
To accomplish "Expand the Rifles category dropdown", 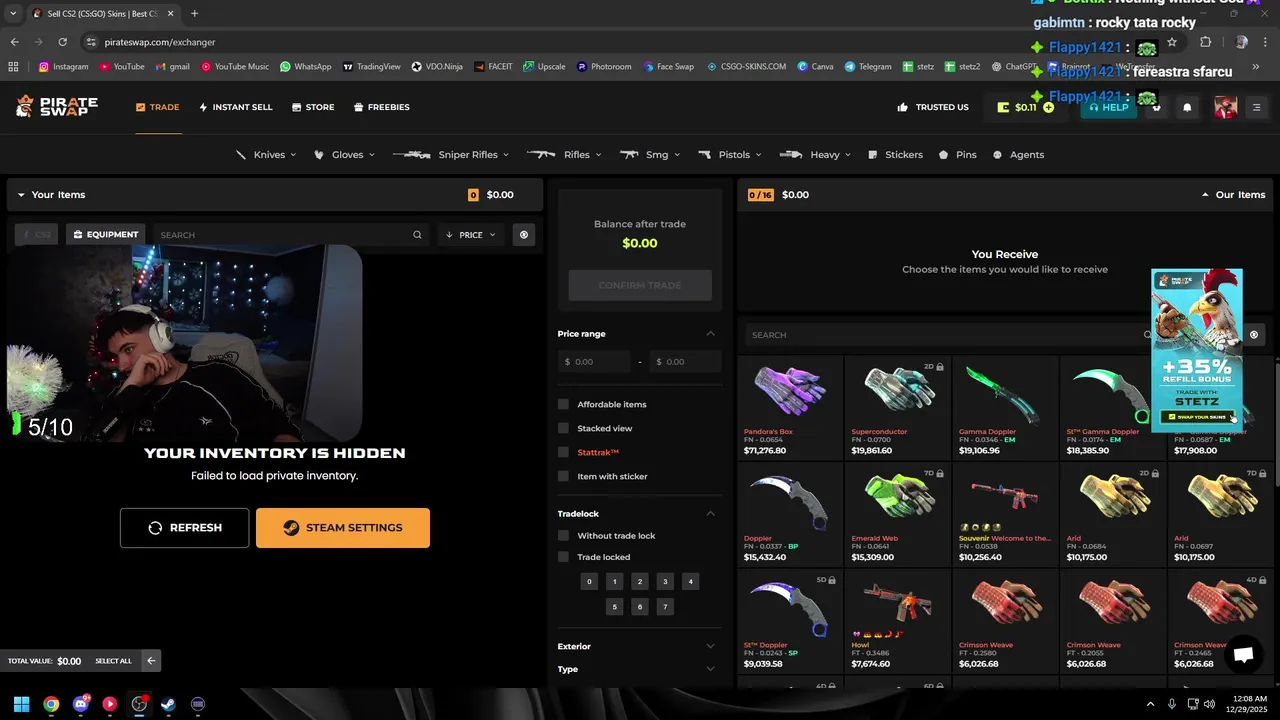I will [564, 155].
